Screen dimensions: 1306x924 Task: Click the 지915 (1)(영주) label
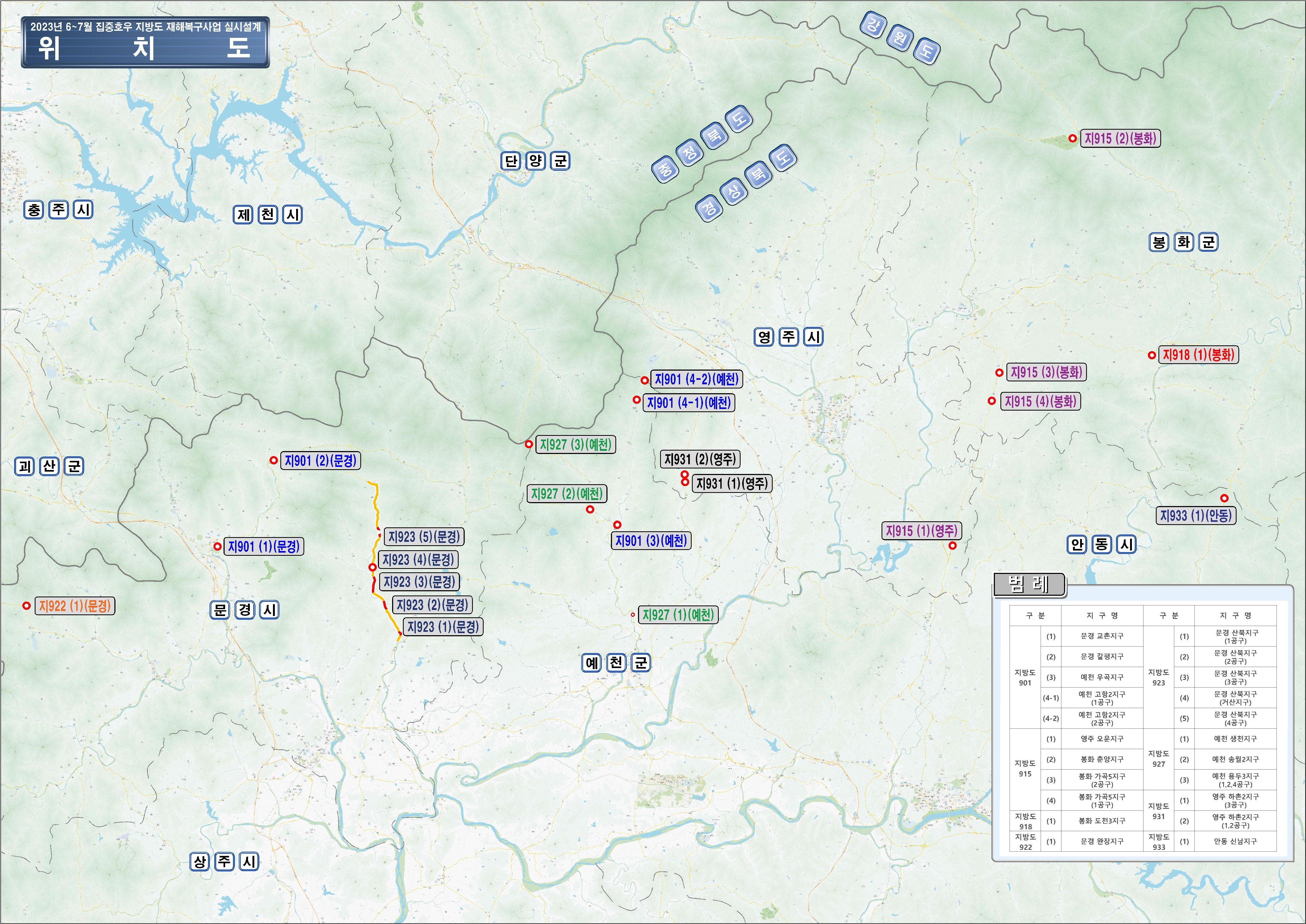pyautogui.click(x=922, y=531)
